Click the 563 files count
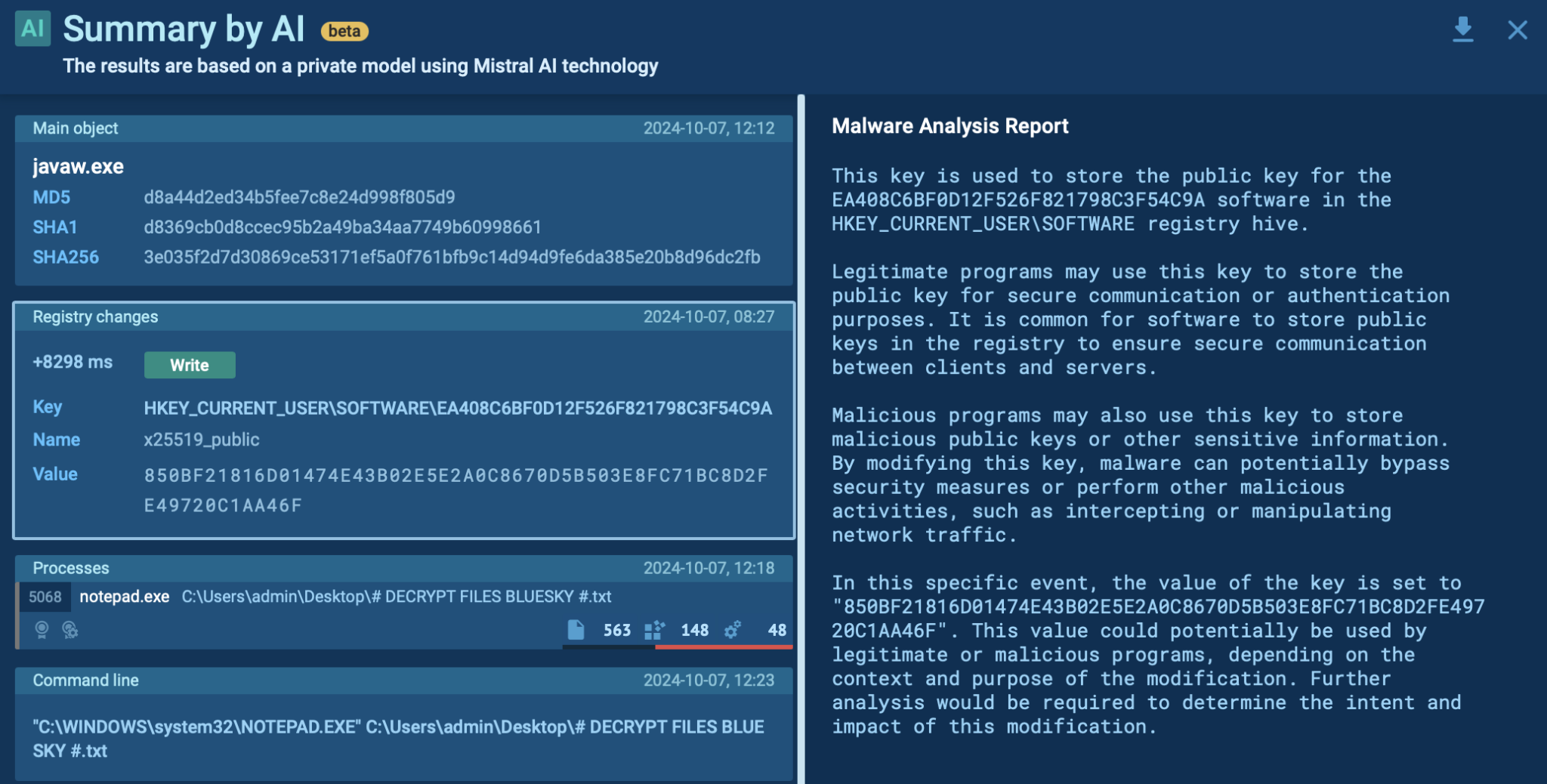The image size is (1547, 784). tap(617, 630)
